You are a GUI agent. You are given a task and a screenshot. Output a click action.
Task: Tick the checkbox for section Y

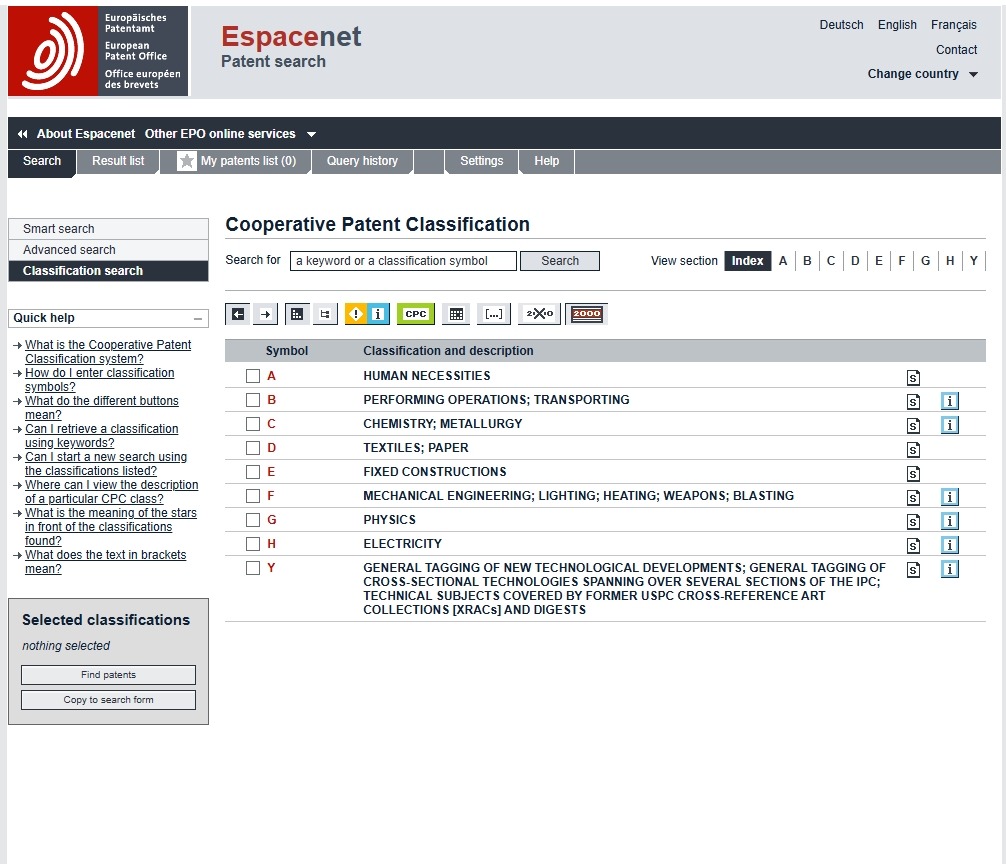(x=253, y=568)
